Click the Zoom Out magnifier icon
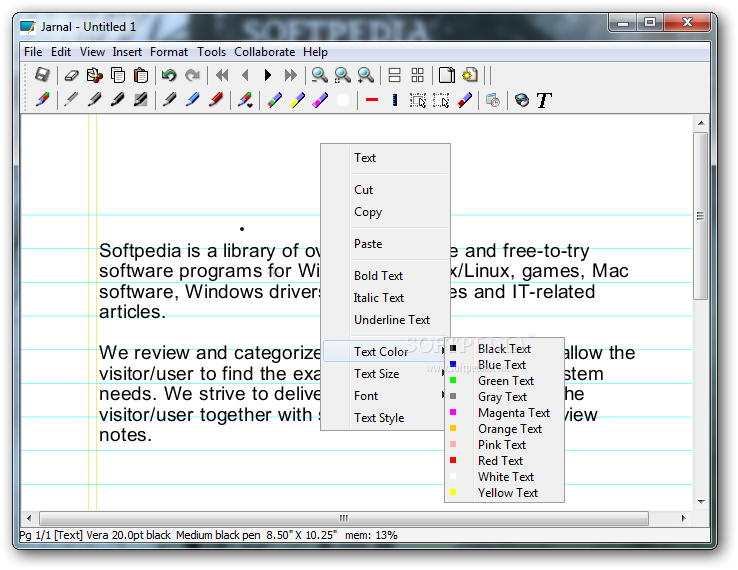Viewport: 738px width, 570px height. 320,75
